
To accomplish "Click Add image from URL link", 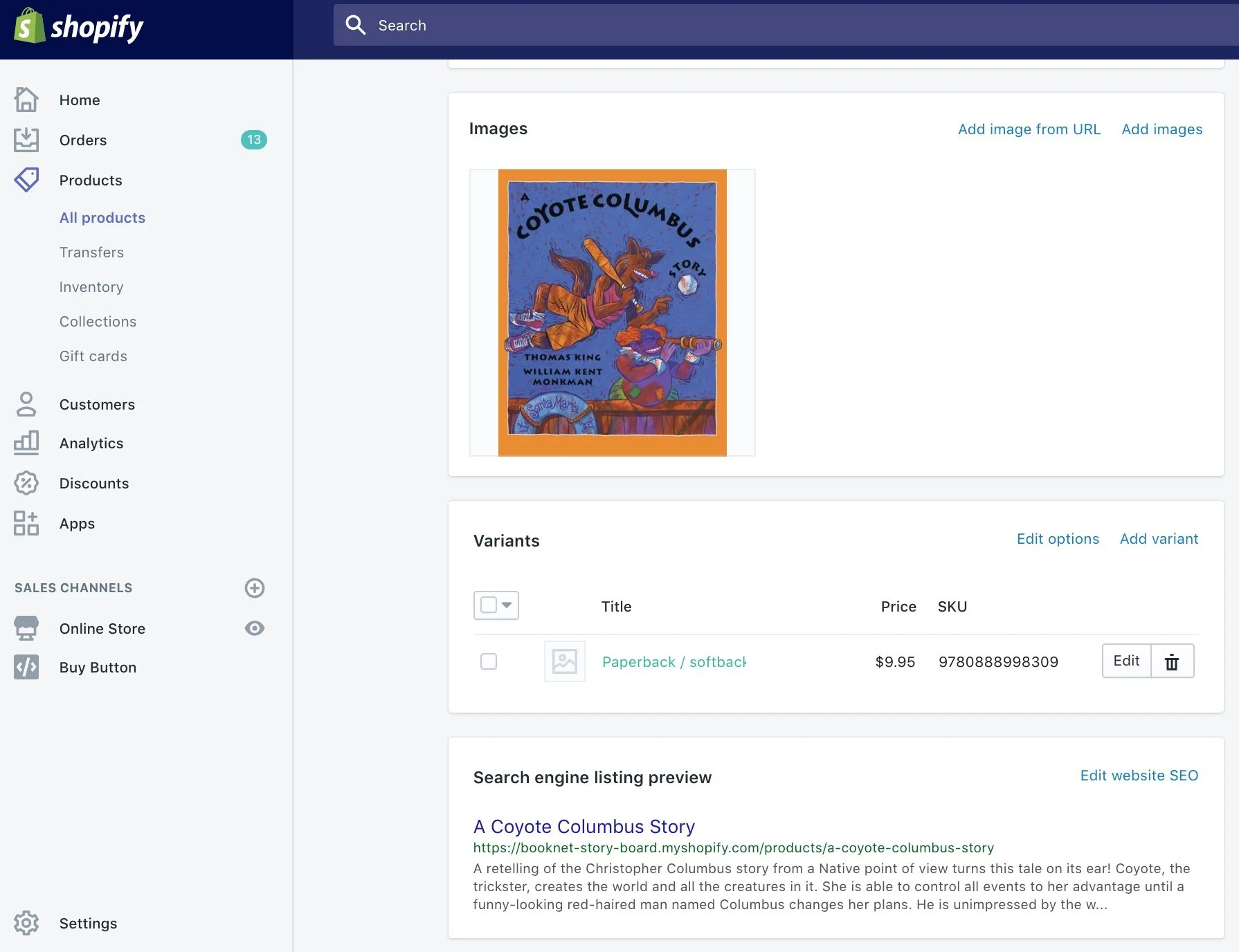I will coord(1029,129).
